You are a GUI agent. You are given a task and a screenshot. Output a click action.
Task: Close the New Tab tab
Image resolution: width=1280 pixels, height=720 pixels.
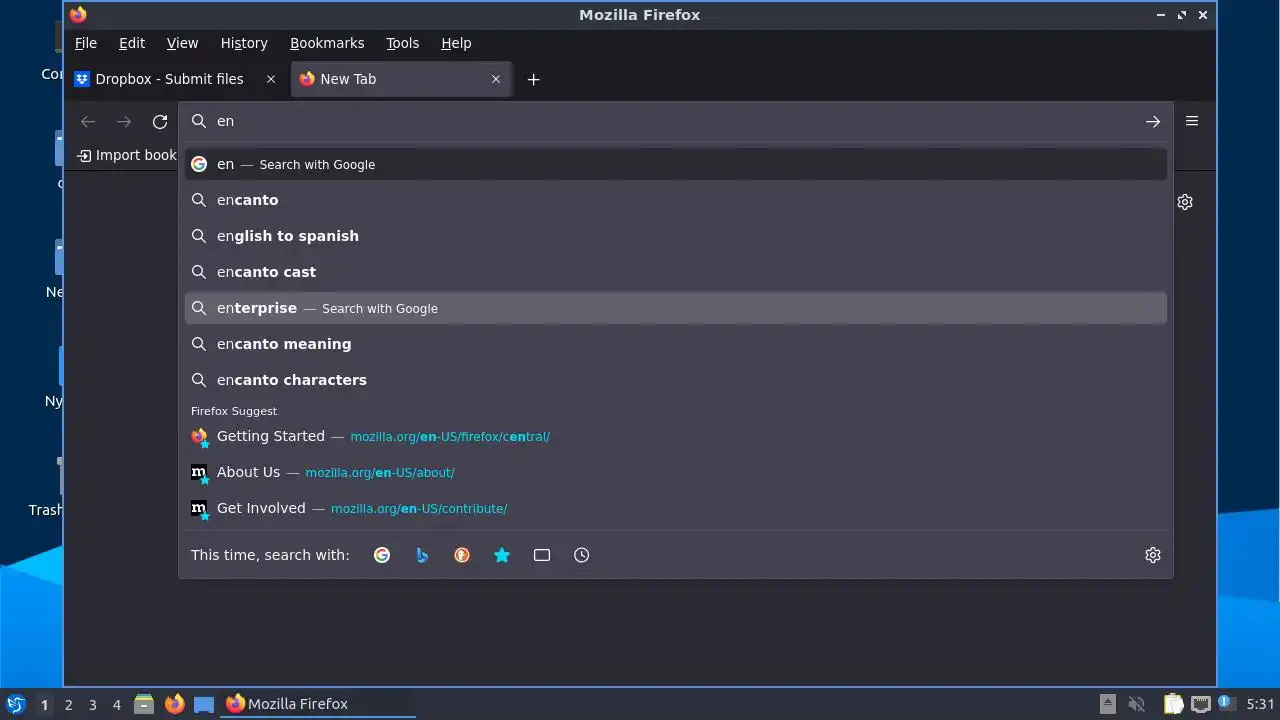pyautogui.click(x=496, y=79)
